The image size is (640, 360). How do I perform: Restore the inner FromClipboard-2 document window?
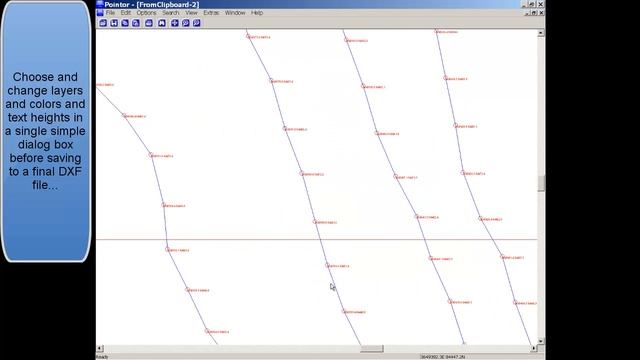[533, 13]
